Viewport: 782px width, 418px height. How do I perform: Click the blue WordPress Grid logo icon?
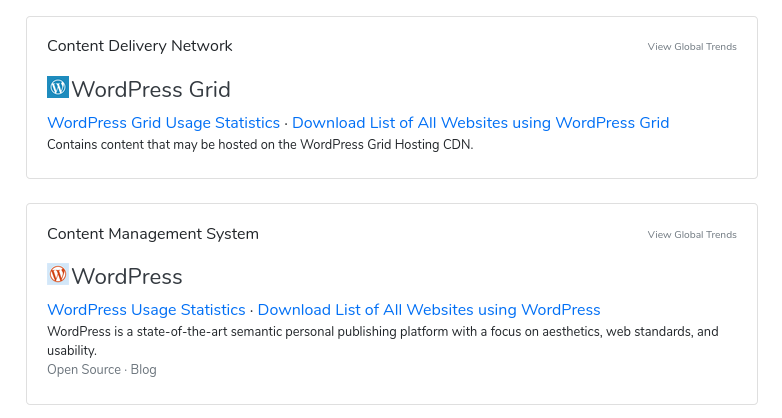(x=58, y=87)
